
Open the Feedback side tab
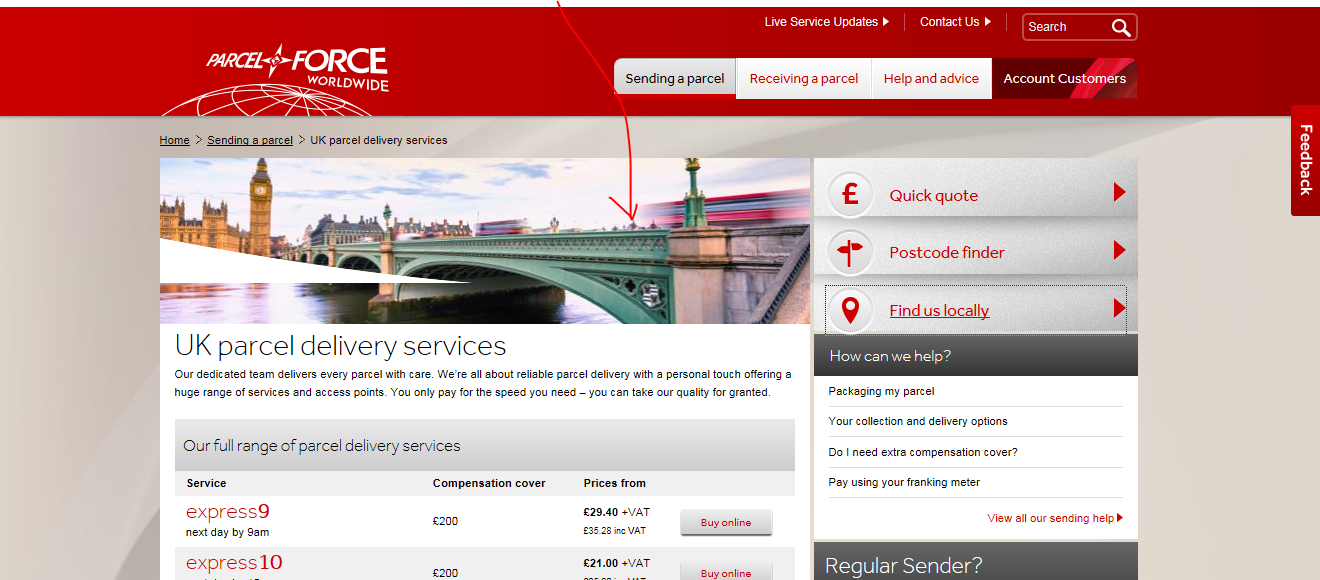pos(1305,160)
